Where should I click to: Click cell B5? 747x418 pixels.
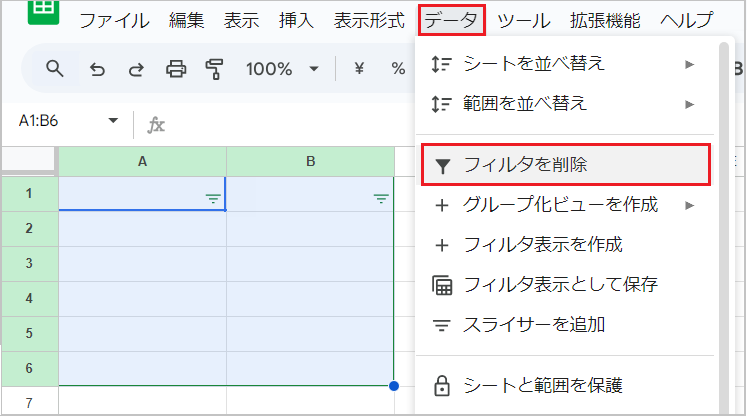[311, 334]
